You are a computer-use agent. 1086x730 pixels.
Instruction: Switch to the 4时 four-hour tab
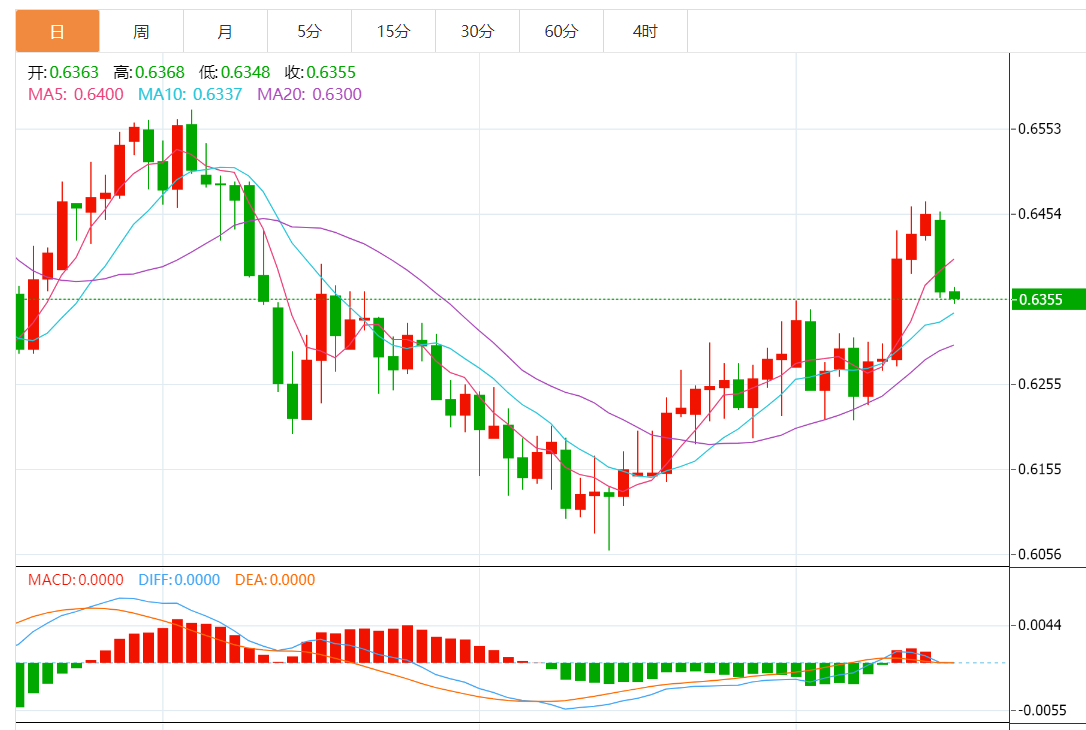pos(645,32)
